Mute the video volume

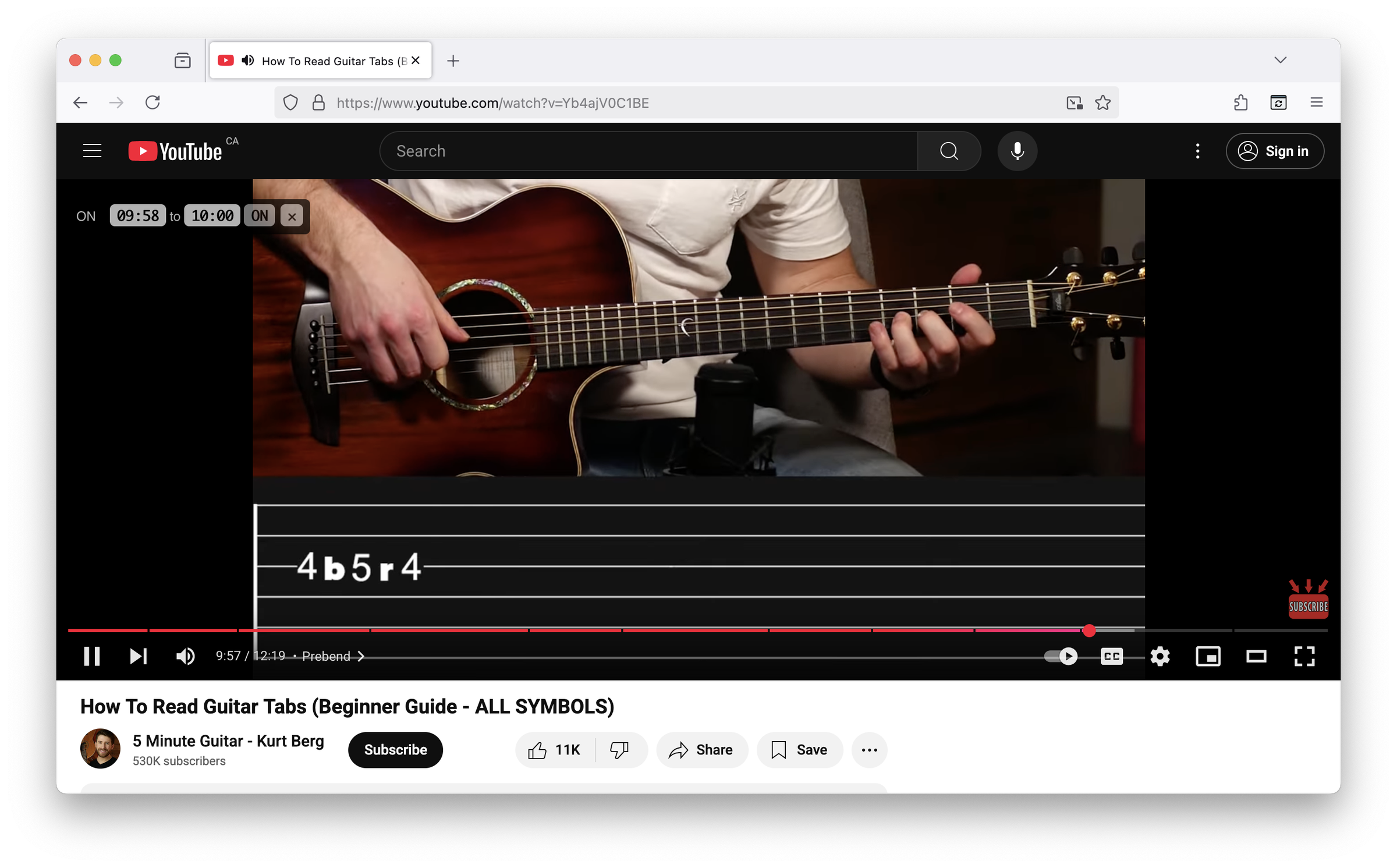pyautogui.click(x=185, y=656)
